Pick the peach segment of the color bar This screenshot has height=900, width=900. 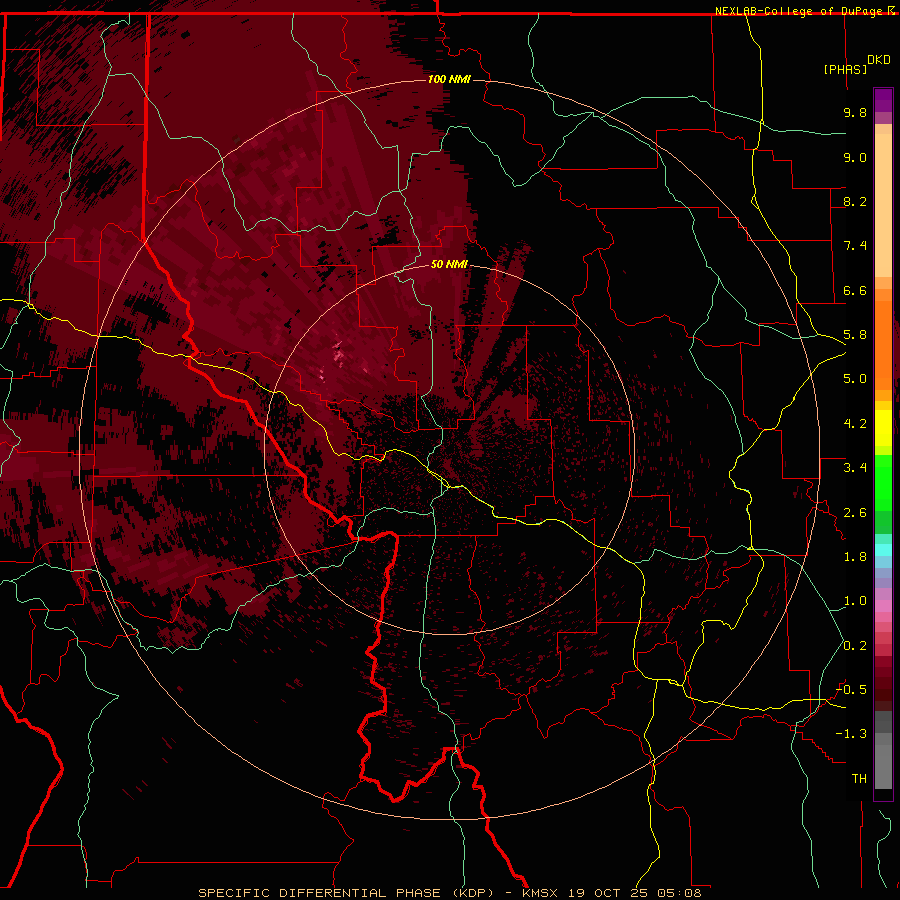[x=883, y=205]
